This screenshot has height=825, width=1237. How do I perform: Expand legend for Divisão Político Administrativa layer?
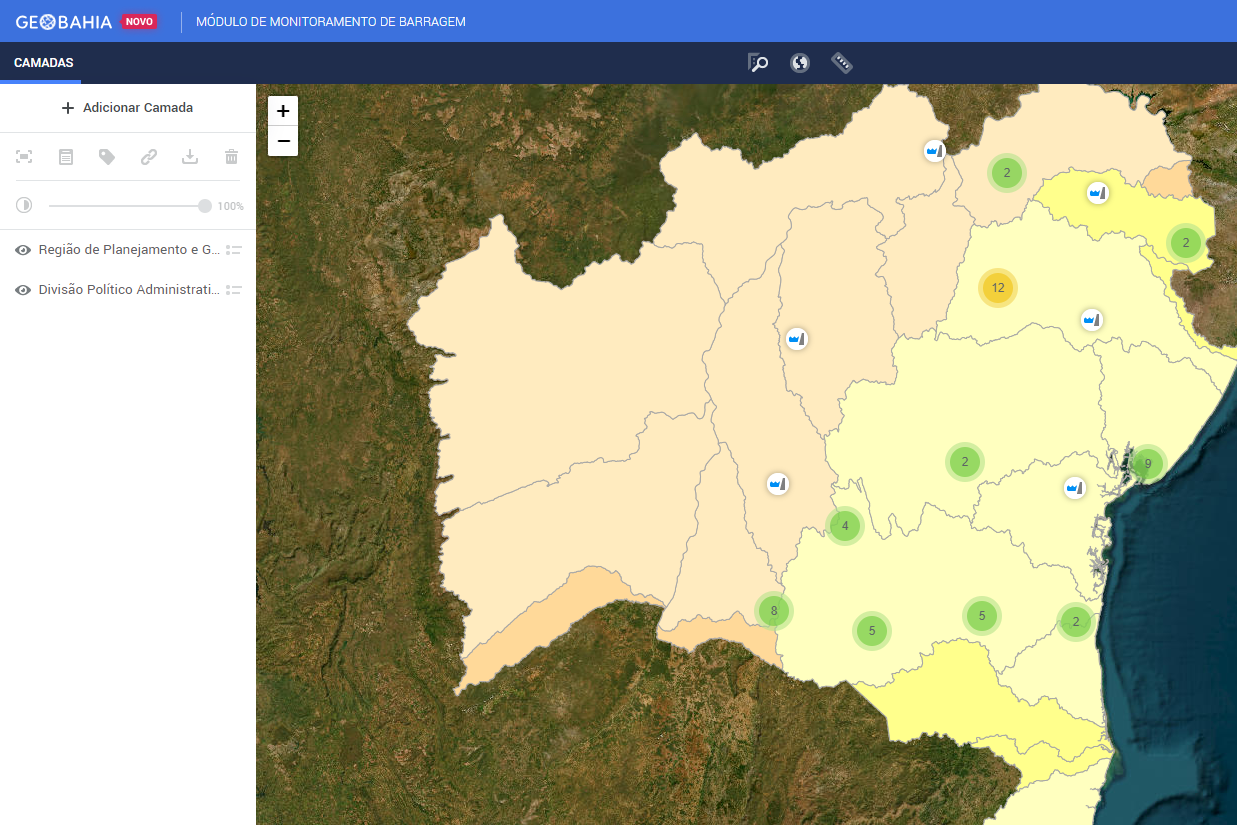coord(234,290)
